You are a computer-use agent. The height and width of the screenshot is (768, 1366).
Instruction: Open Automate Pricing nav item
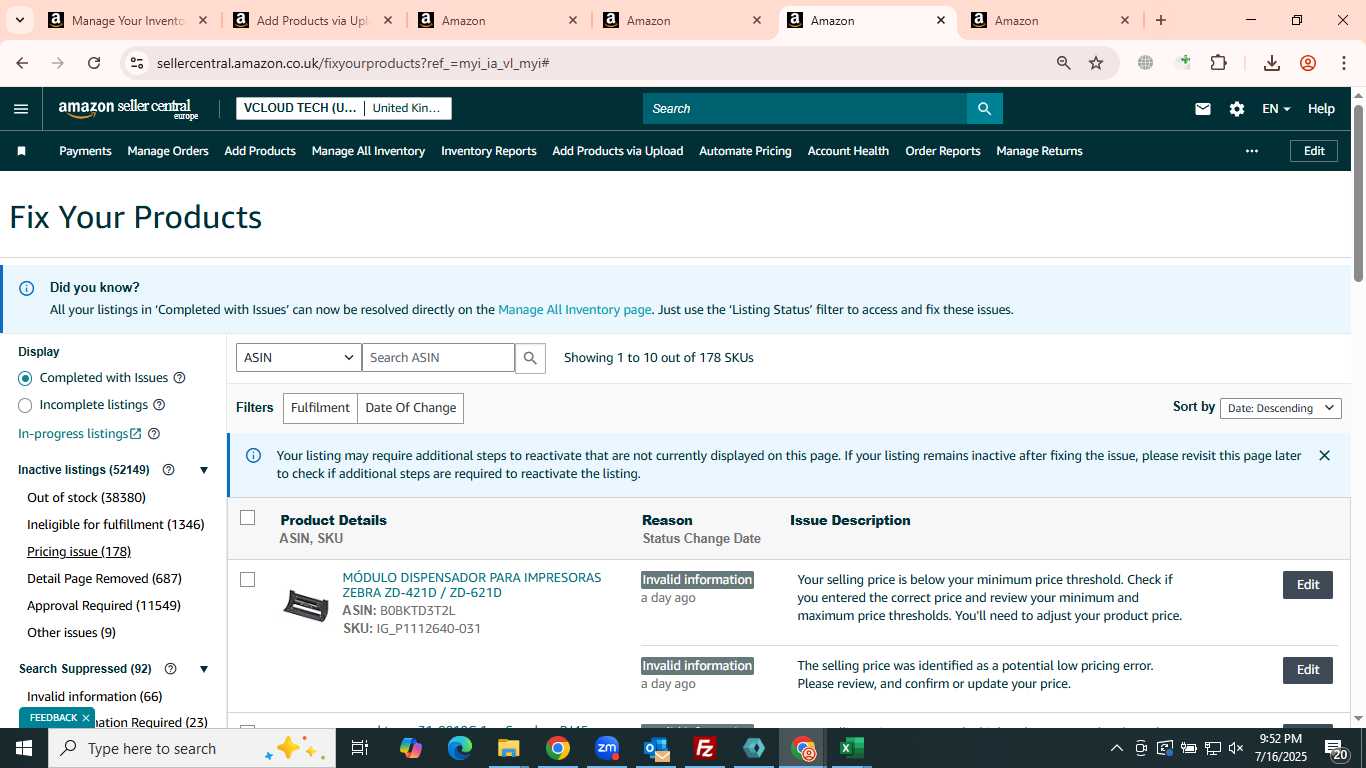[x=745, y=151]
